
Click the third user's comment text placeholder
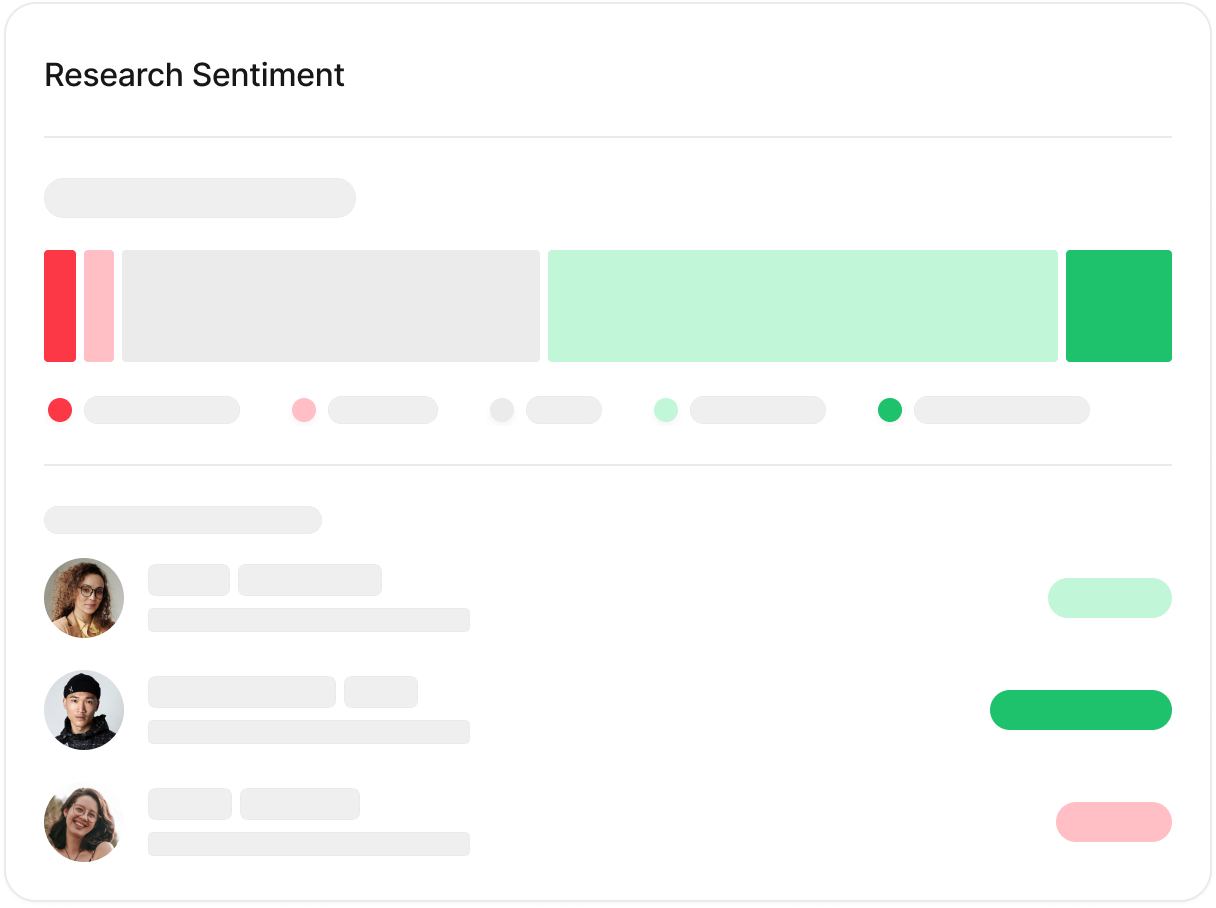(x=308, y=844)
